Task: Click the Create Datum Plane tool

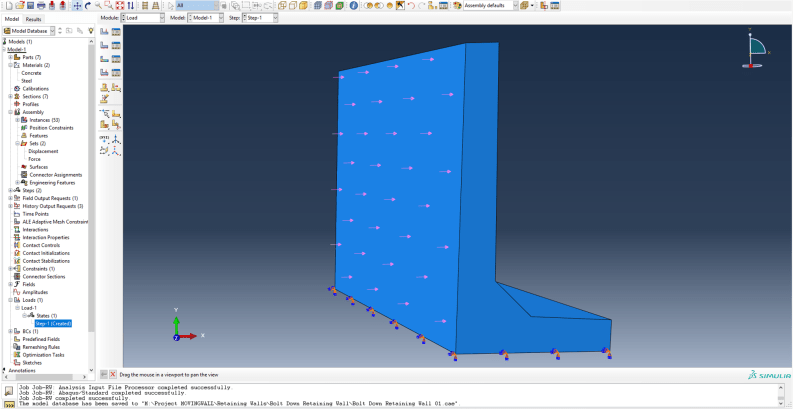Action: pyautogui.click(x=105, y=150)
